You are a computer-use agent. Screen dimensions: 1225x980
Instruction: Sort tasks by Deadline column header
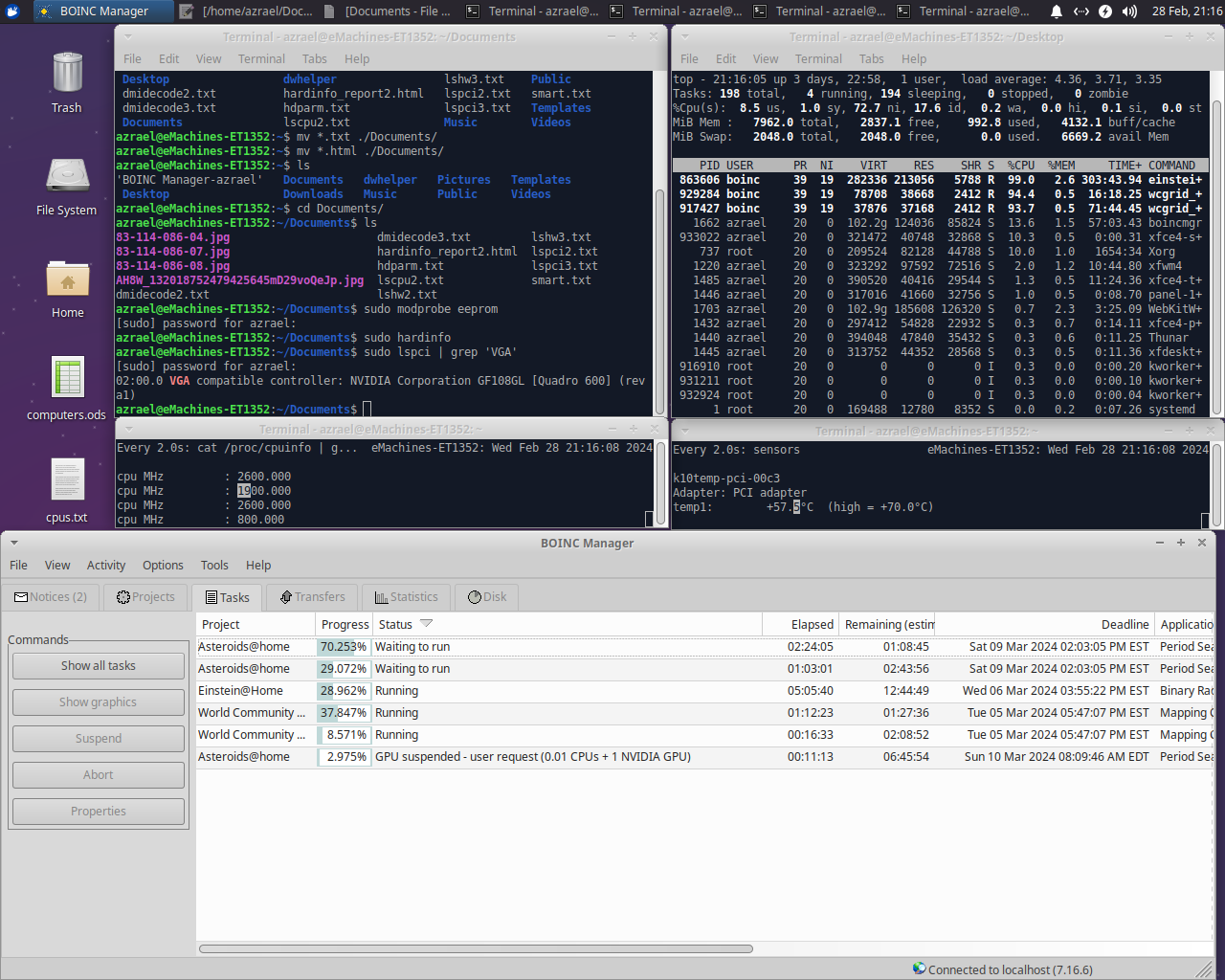[1044, 624]
